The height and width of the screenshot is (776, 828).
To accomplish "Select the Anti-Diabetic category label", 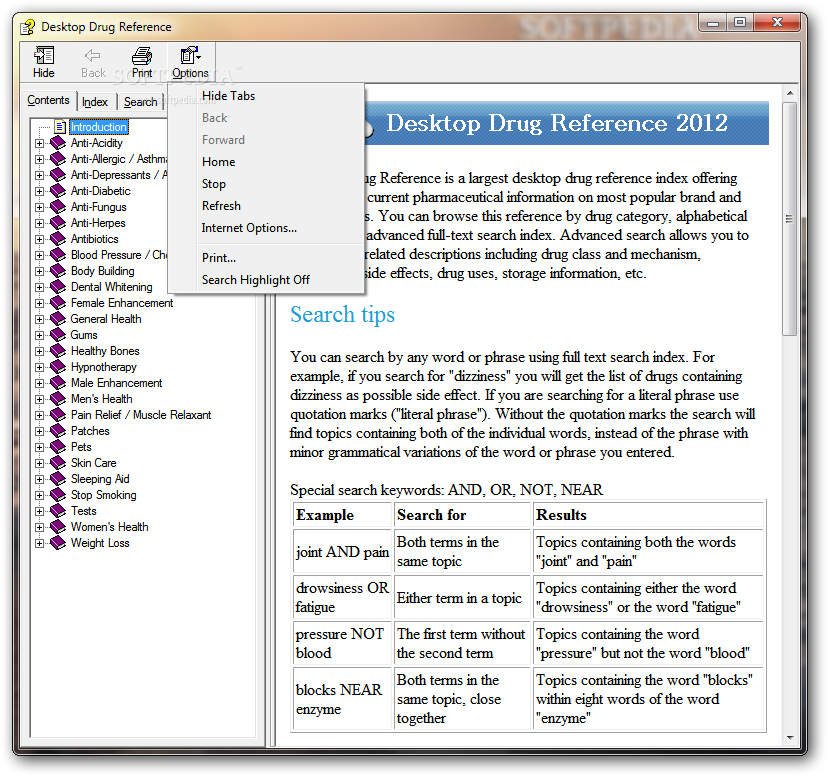I will [x=101, y=191].
